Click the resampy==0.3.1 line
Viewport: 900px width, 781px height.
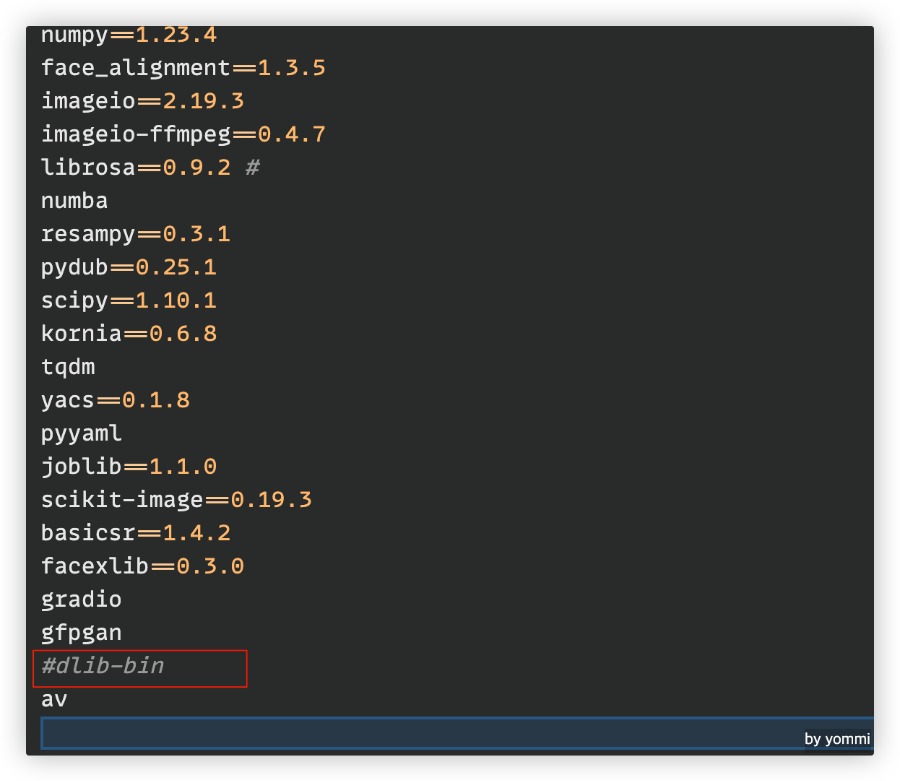(x=135, y=234)
